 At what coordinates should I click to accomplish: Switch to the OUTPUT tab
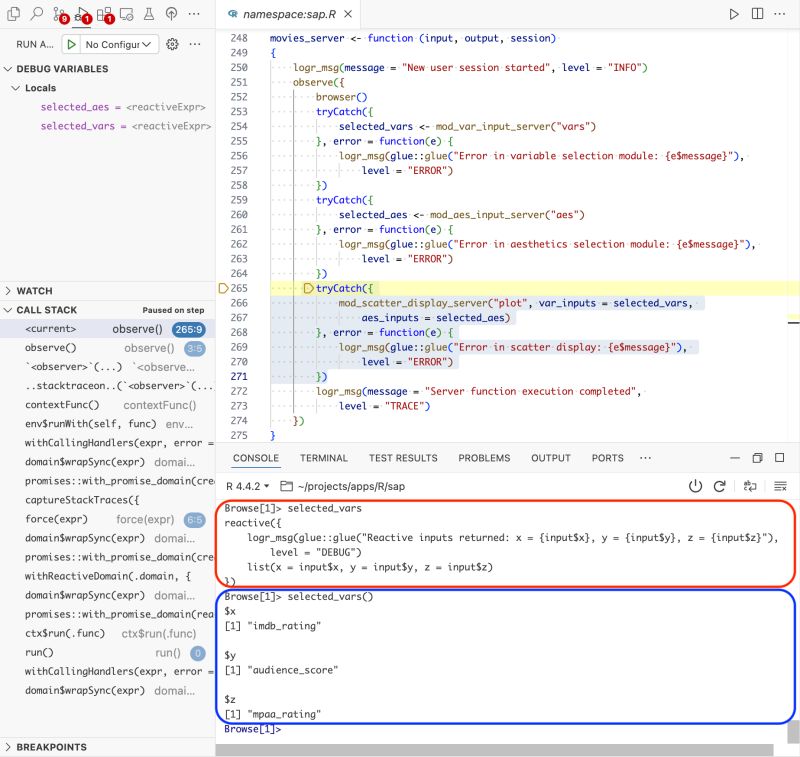[x=551, y=458]
